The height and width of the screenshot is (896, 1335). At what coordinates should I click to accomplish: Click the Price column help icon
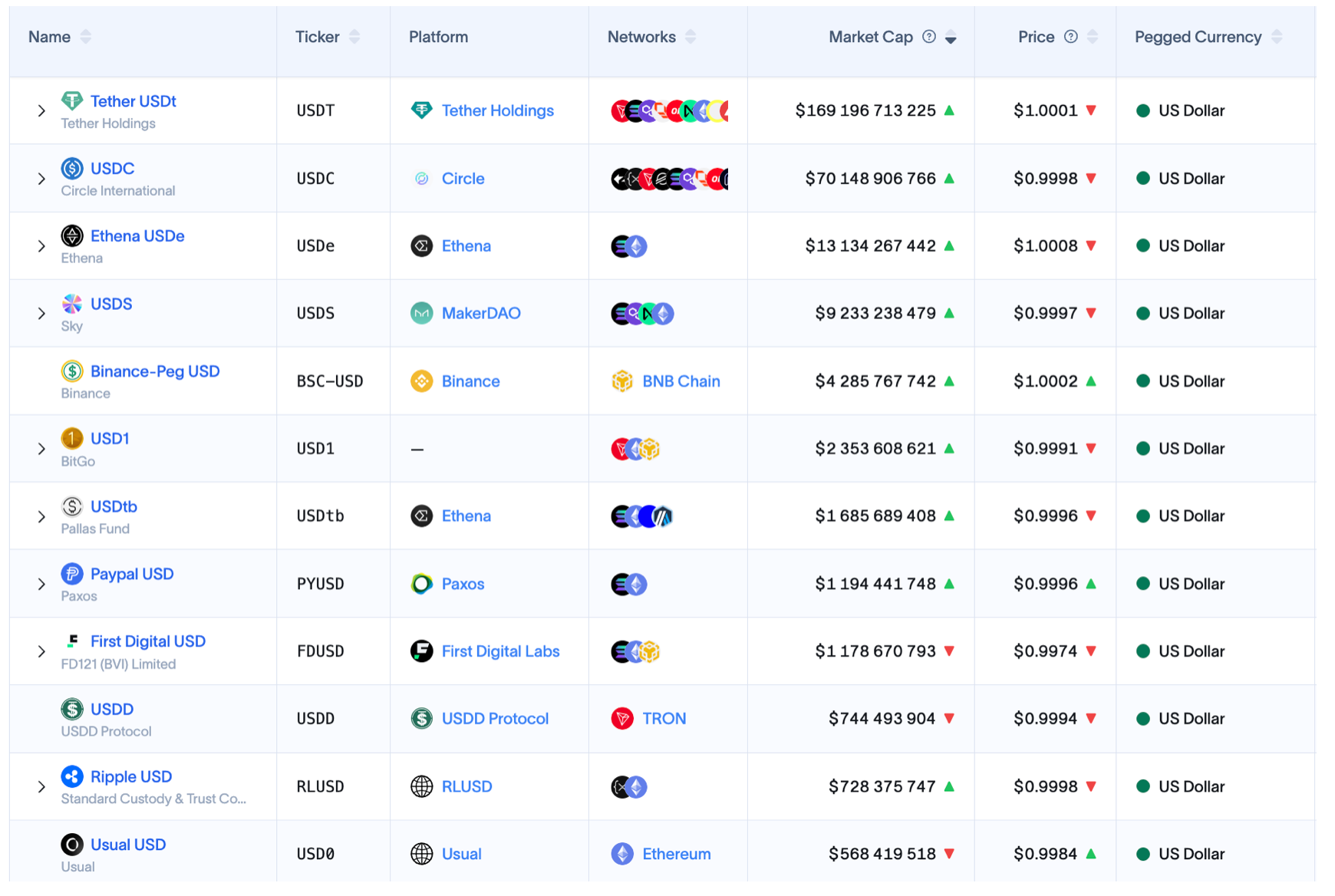1071,37
